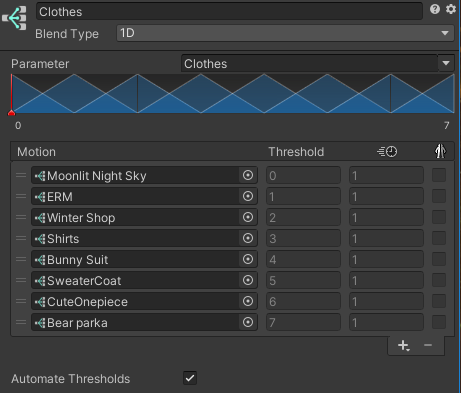Click the blend tree icon beside Clothes

14,18
